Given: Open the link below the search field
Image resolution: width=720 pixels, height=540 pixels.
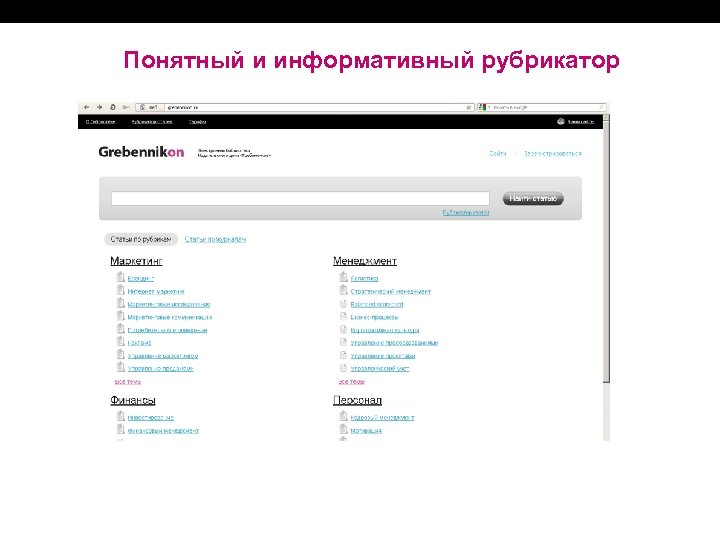Looking at the screenshot, I should click(x=466, y=213).
